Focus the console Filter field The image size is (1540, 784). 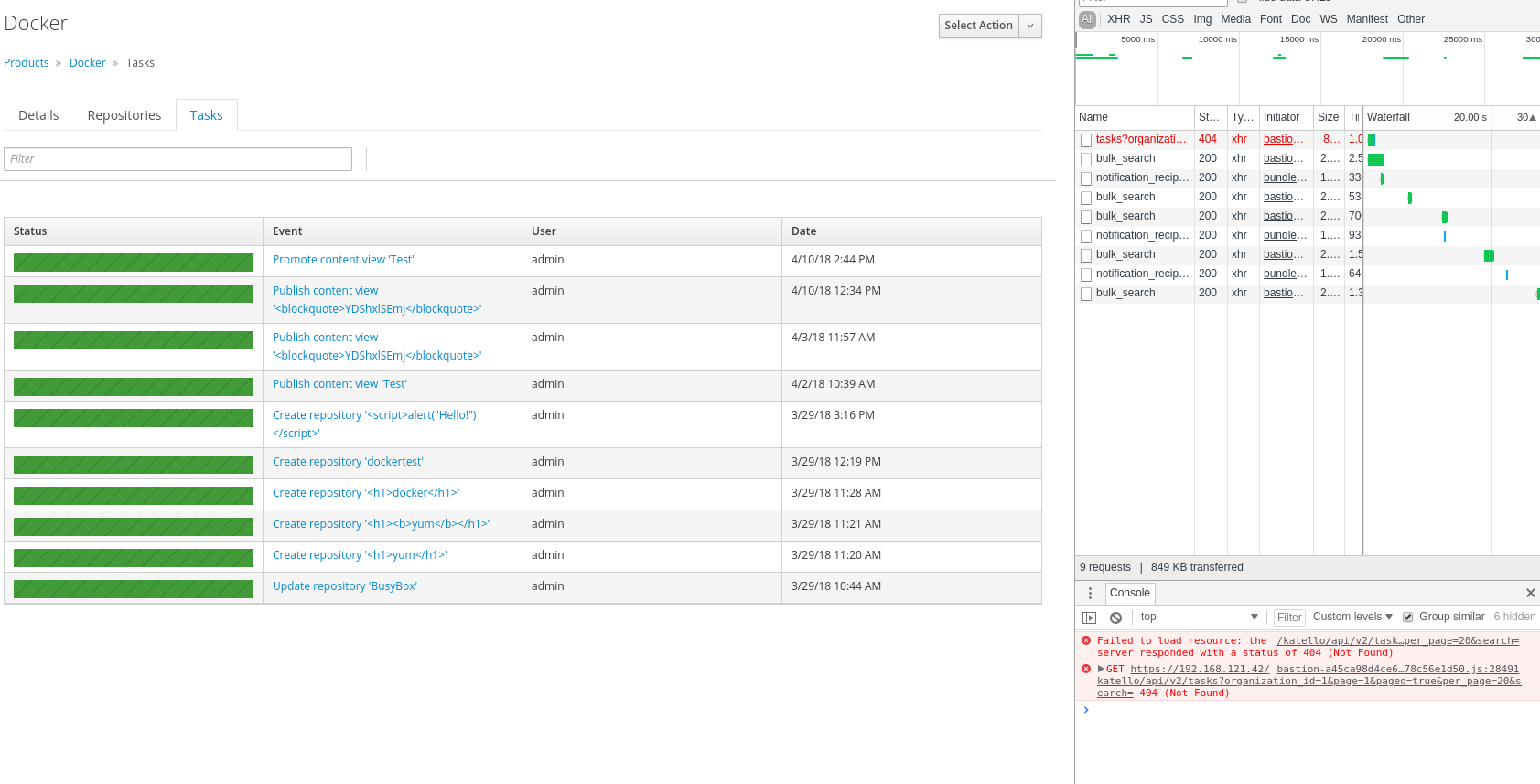click(x=1289, y=618)
